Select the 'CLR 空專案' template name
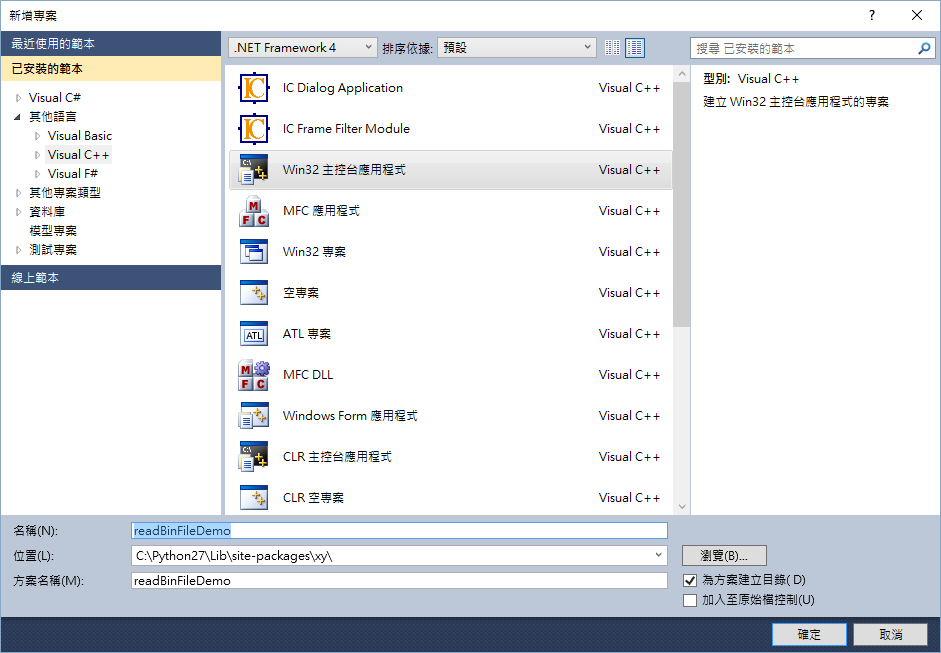The height and width of the screenshot is (653, 941). tap(313, 498)
